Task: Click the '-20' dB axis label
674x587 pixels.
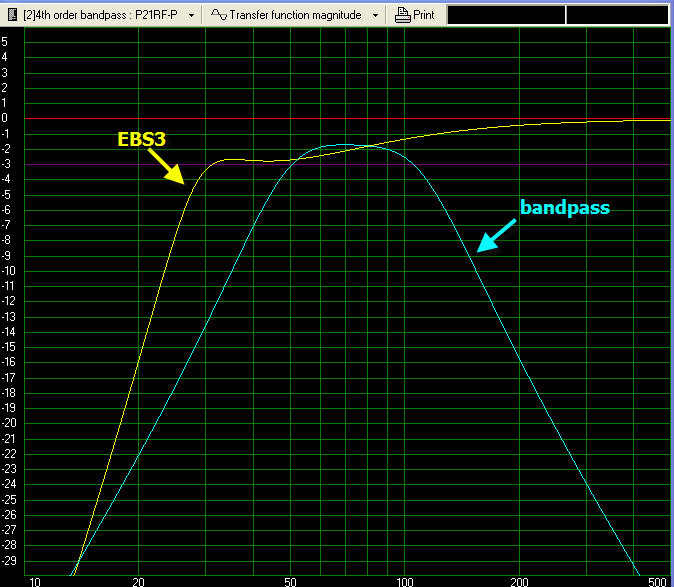Action: 9,423
